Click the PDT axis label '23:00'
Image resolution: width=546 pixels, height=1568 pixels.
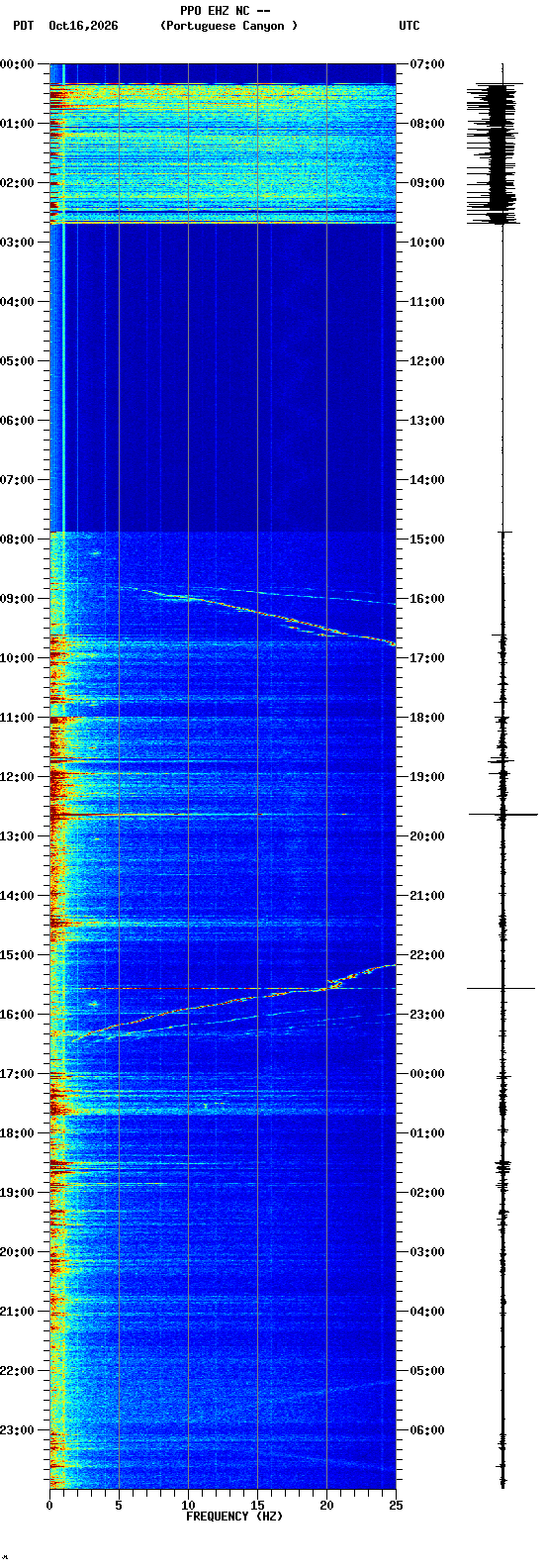pos(18,1430)
